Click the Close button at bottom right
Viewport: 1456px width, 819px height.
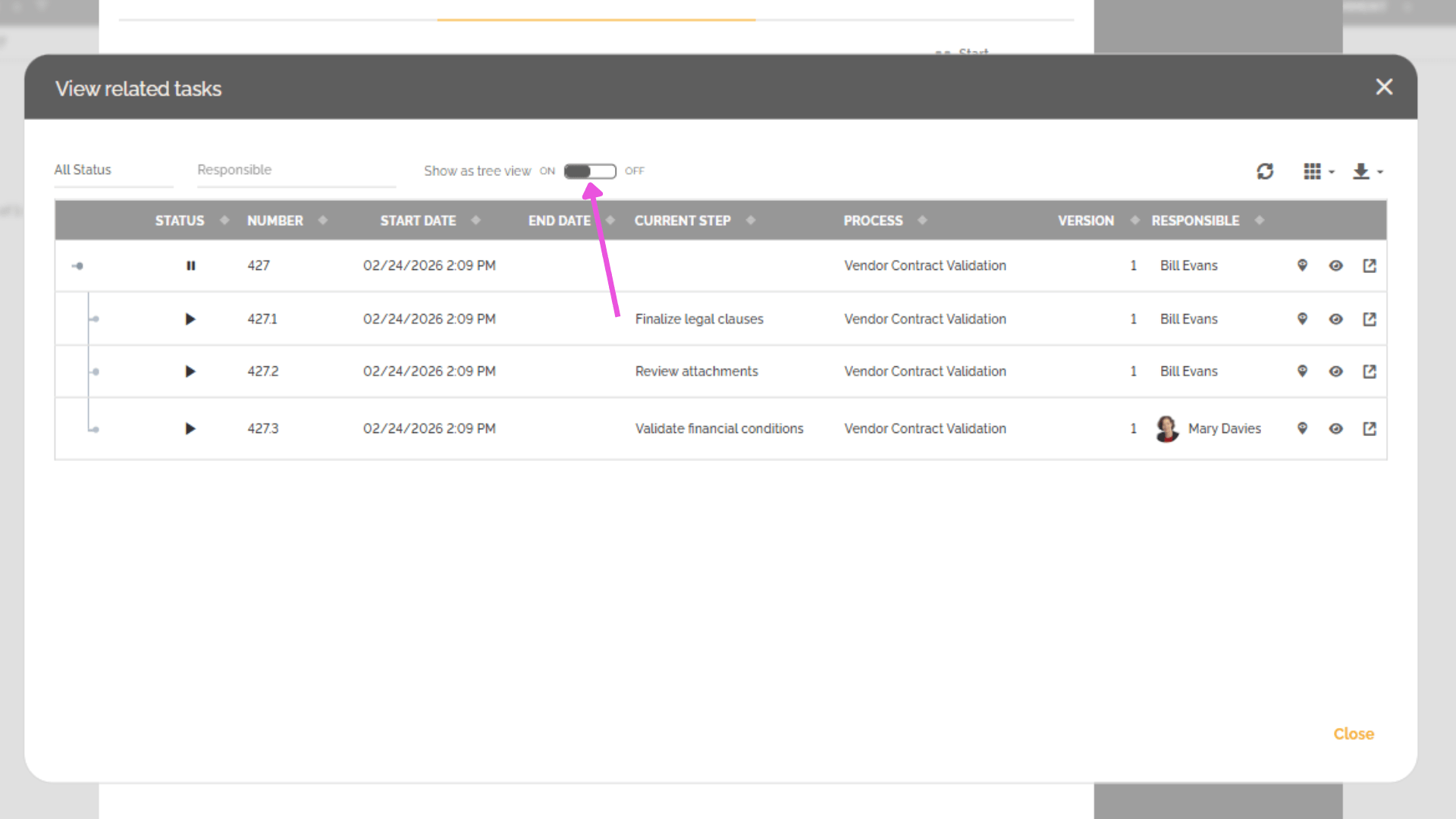coord(1353,733)
